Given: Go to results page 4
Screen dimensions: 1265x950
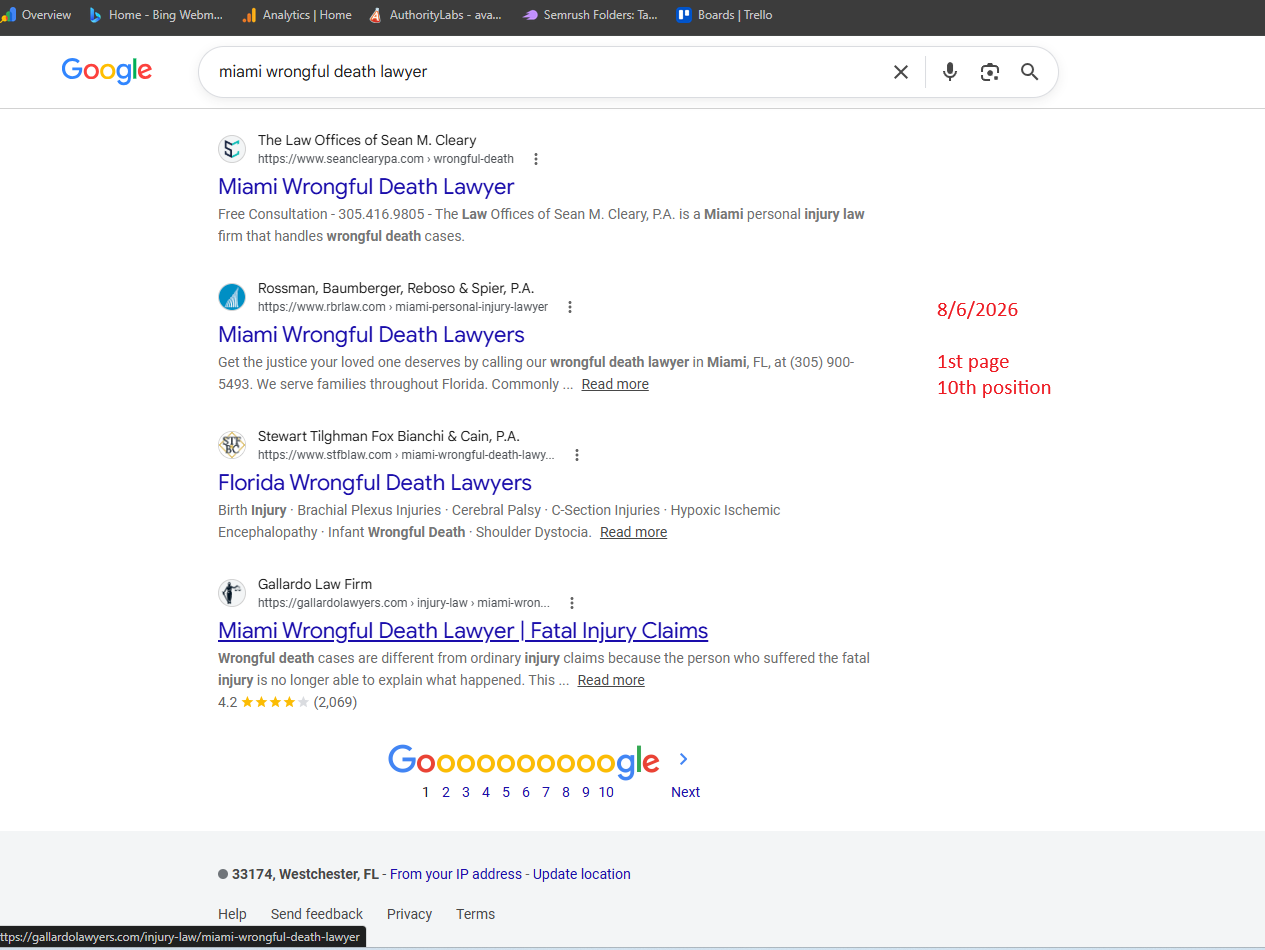Looking at the screenshot, I should click(486, 792).
